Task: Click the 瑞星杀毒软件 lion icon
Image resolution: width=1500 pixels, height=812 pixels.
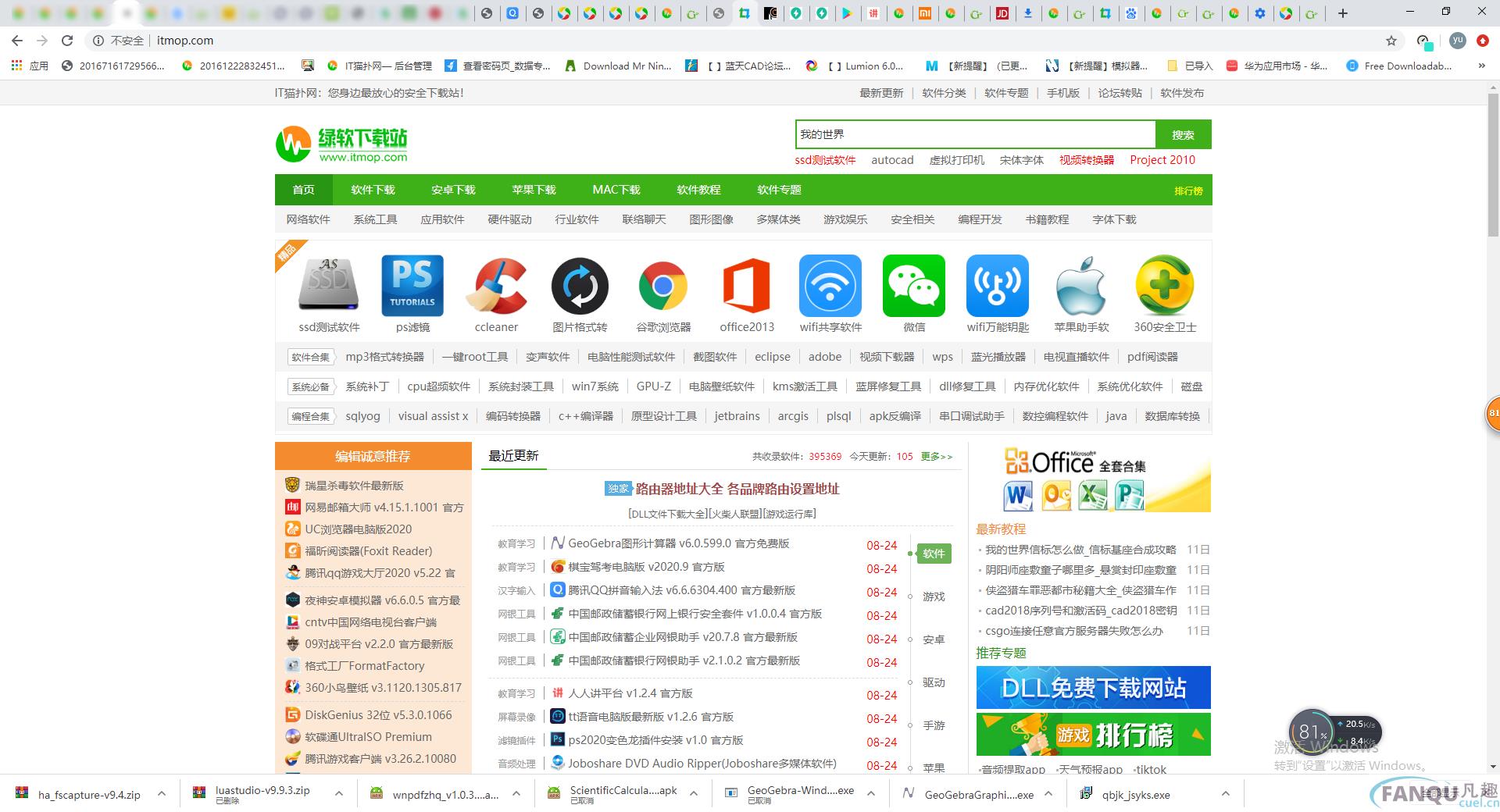Action: [x=293, y=486]
